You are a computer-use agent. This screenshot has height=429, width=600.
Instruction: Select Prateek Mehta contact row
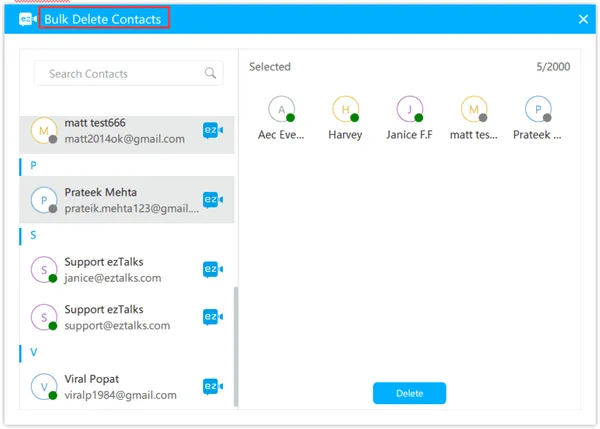(127, 200)
